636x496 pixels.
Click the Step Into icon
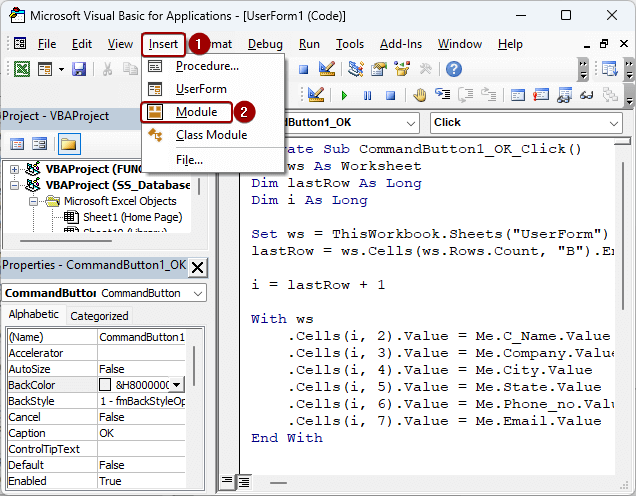pos(443,94)
